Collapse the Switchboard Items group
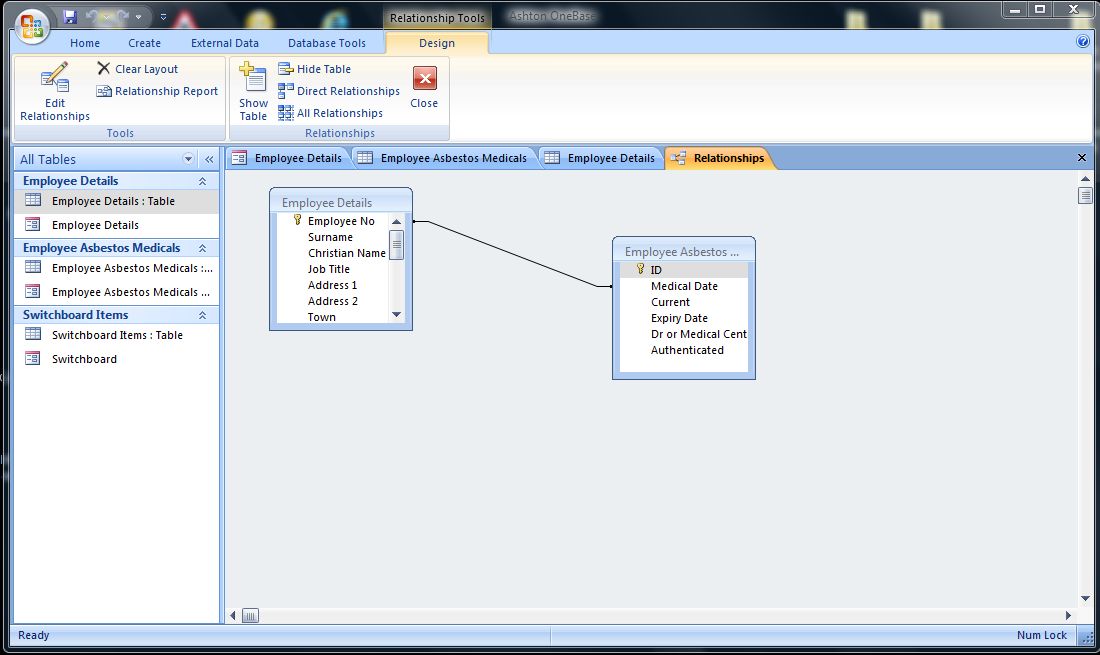1100x655 pixels. [x=202, y=316]
